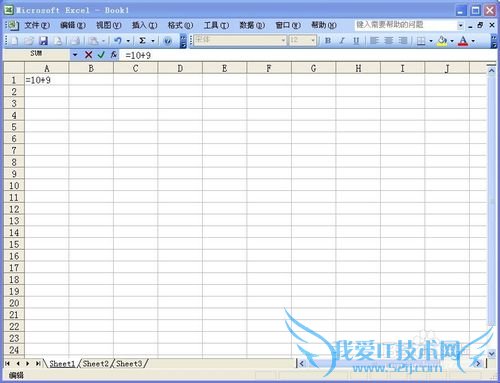Image resolution: width=500 pixels, height=383 pixels.
Task: Toggle Bold formatting
Action: 328,41
